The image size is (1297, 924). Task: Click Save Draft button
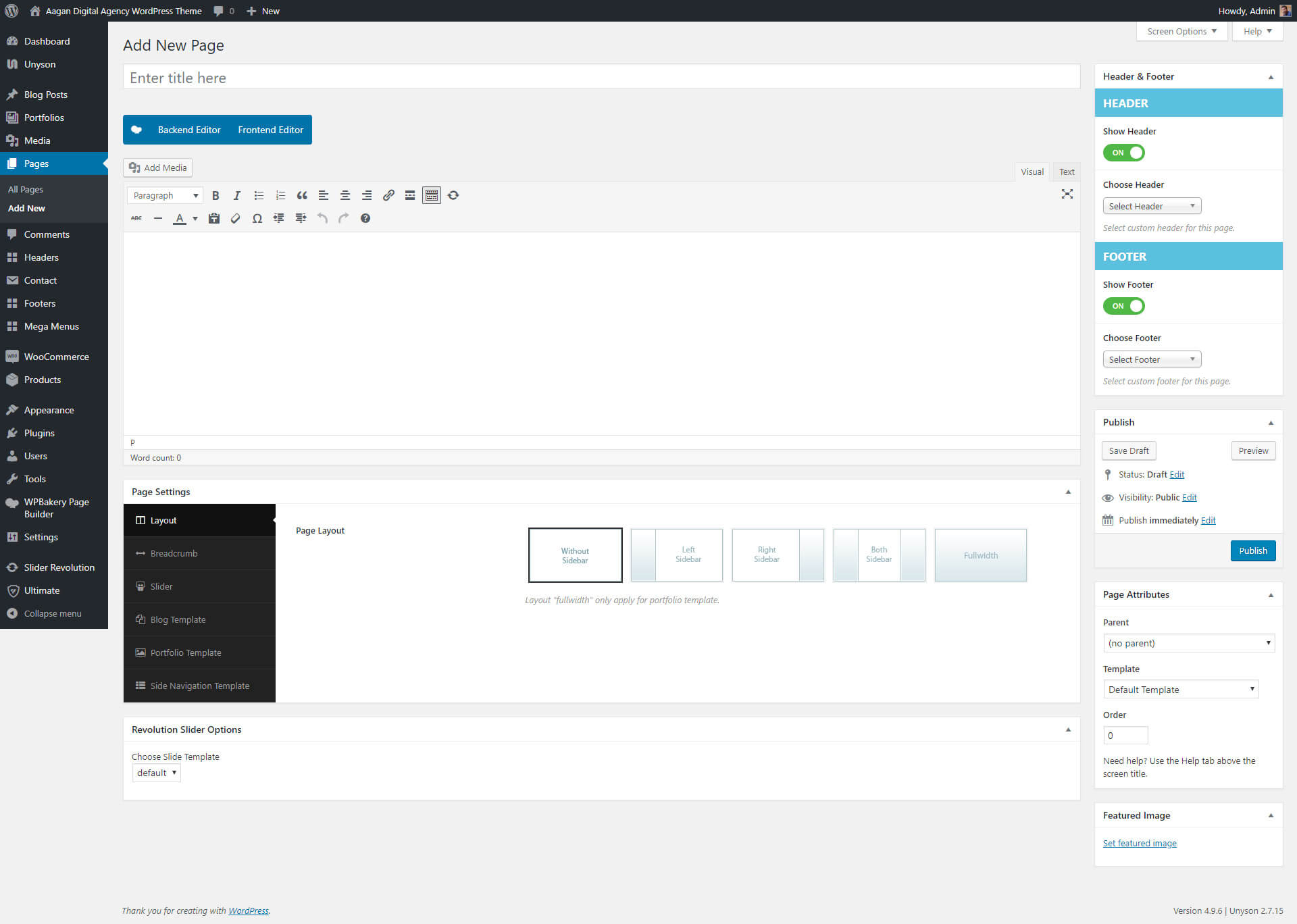tap(1129, 451)
